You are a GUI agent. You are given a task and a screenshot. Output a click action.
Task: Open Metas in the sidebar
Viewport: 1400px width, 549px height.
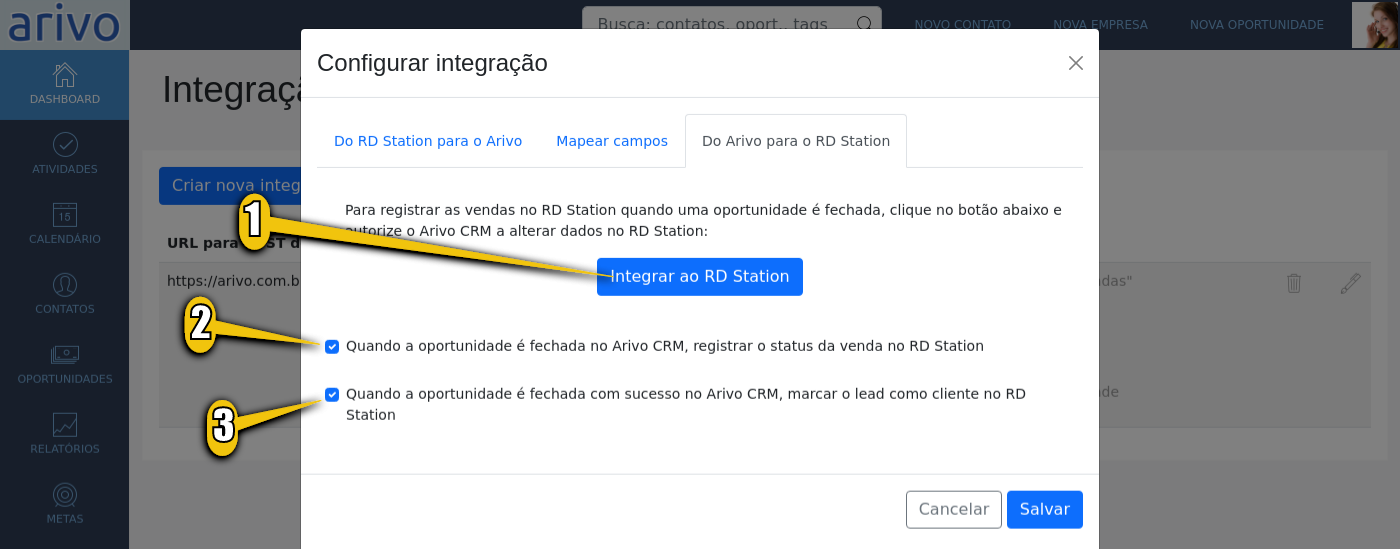(64, 505)
